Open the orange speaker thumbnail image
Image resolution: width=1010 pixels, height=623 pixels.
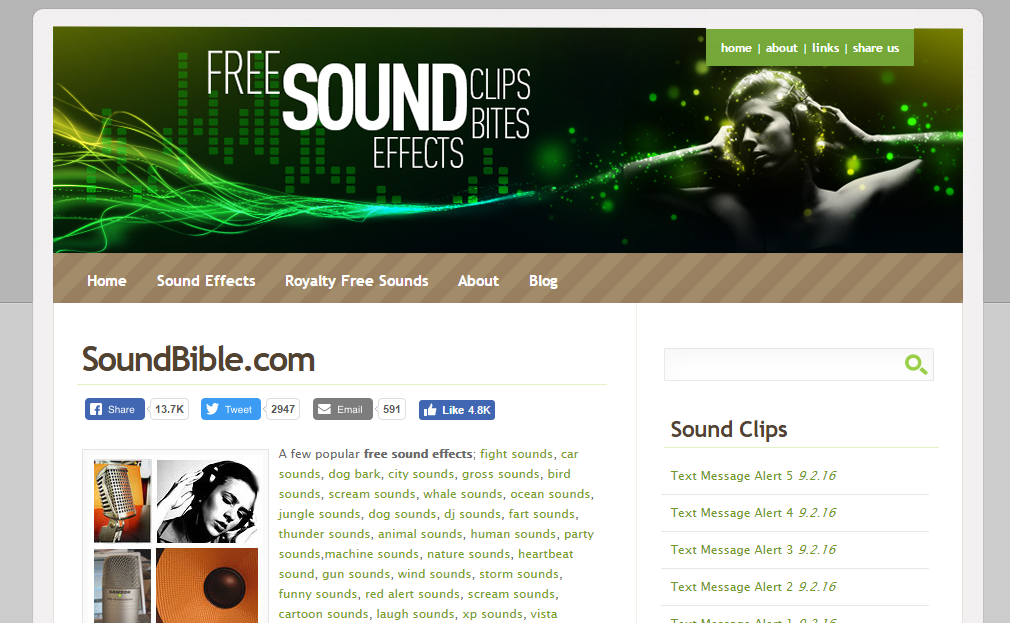(x=207, y=586)
